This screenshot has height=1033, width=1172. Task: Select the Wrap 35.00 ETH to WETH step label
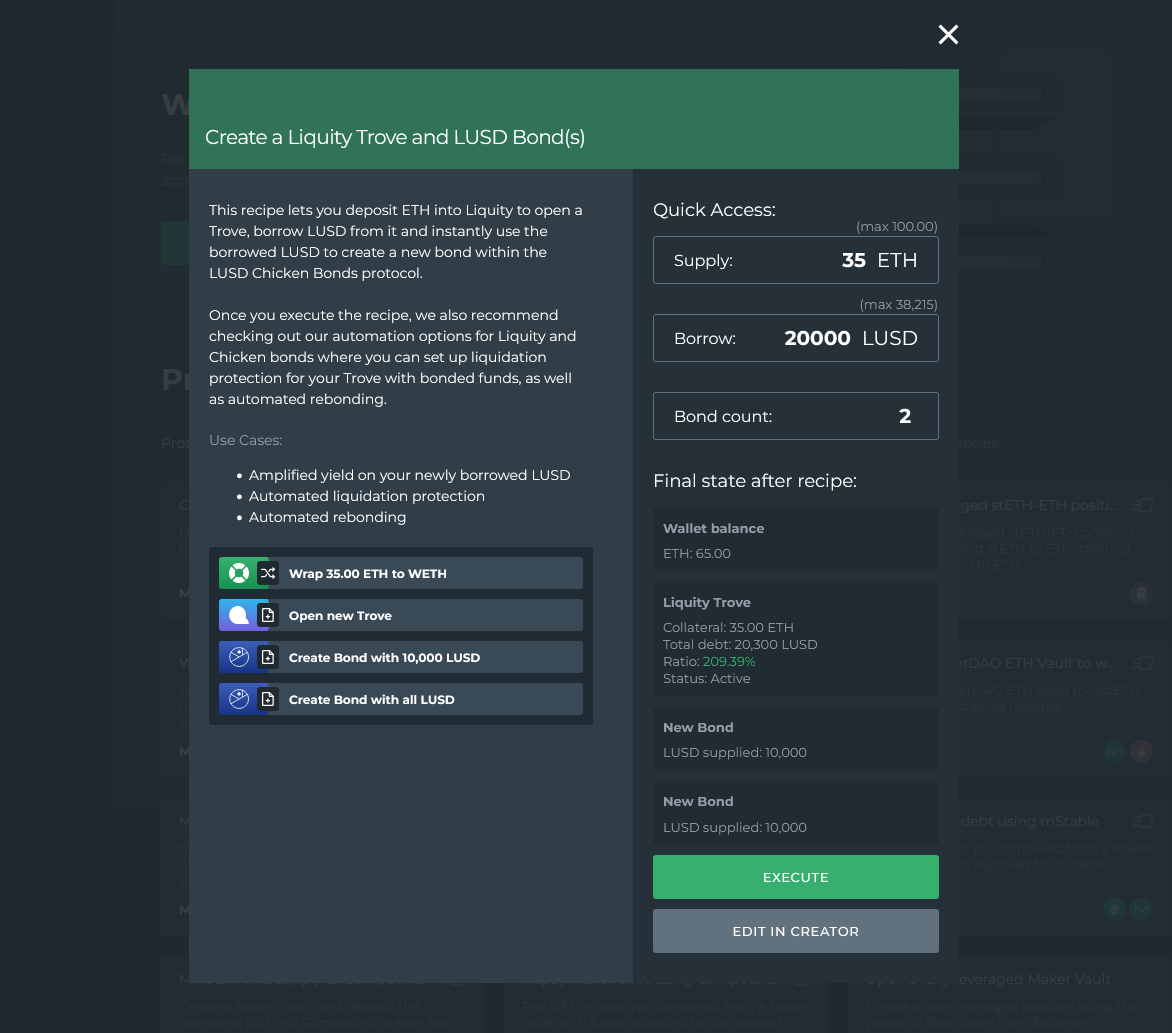tap(368, 573)
